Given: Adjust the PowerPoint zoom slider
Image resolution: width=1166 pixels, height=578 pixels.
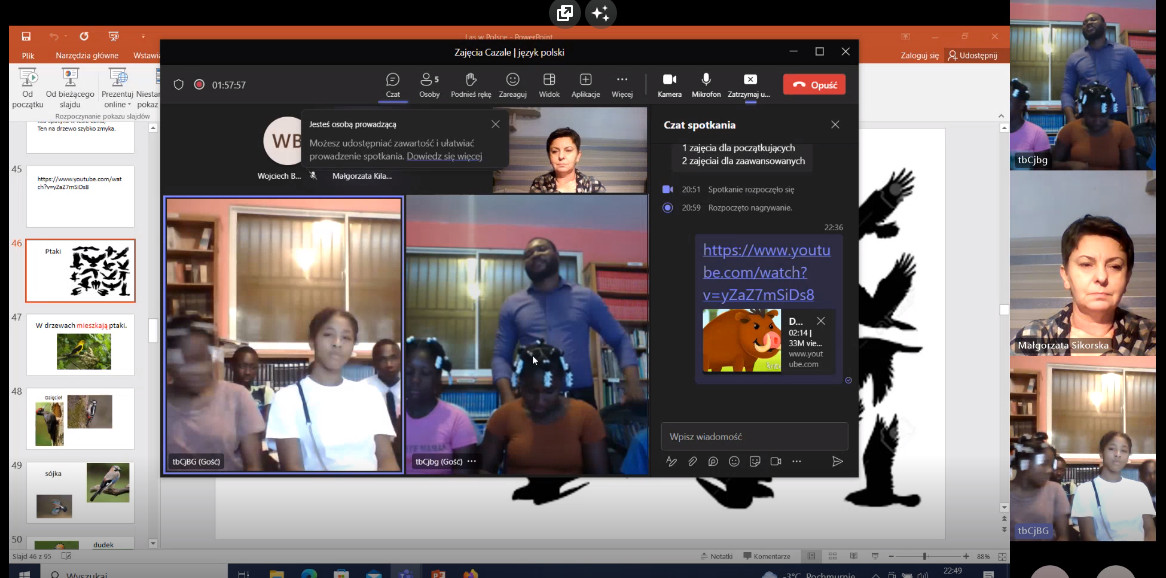Looking at the screenshot, I should pyautogui.click(x=924, y=556).
